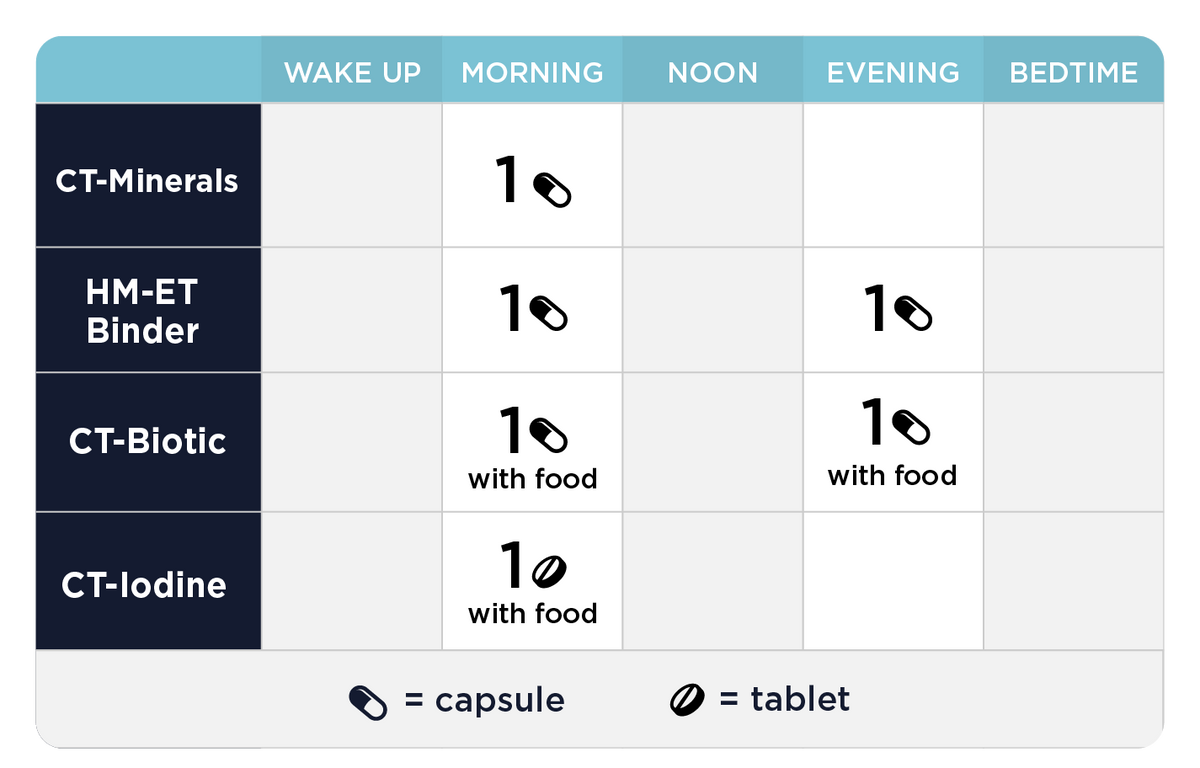Screen dimensions: 1200x768
Task: Click the CT-Minerals morning capsule icon
Action: (551, 190)
